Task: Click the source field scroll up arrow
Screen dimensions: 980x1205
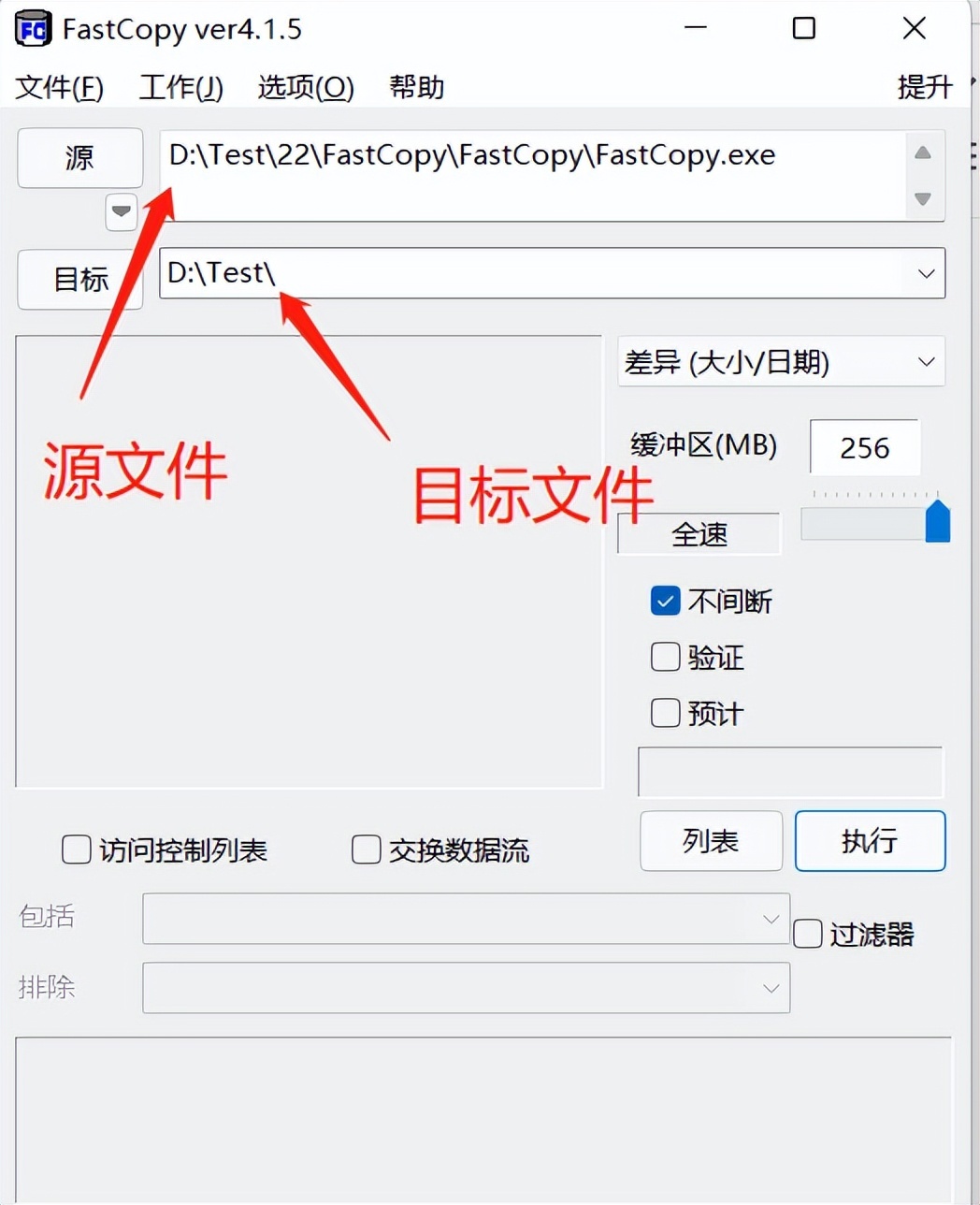Action: click(923, 152)
